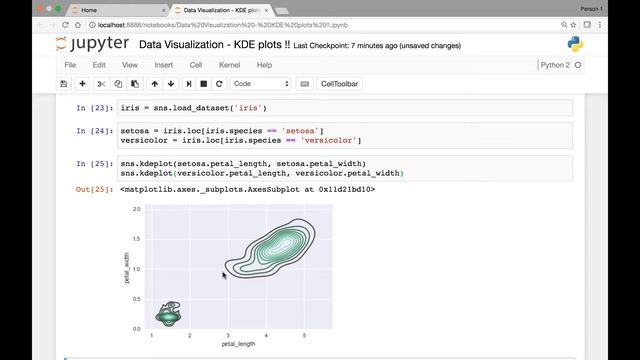
Task: Insert a cell below with plus icon
Action: [x=82, y=84]
